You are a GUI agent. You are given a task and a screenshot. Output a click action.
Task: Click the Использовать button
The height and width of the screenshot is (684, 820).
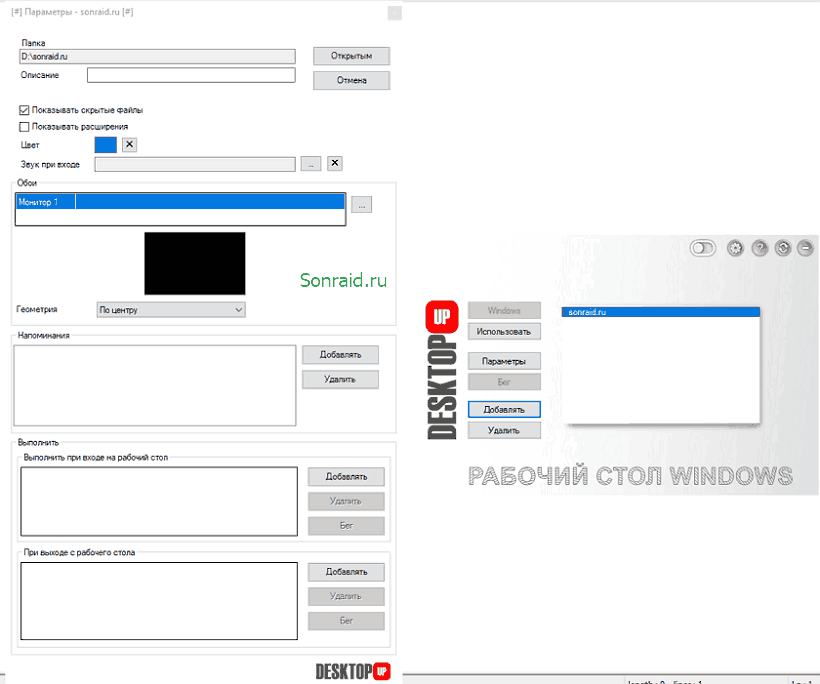[x=504, y=332]
